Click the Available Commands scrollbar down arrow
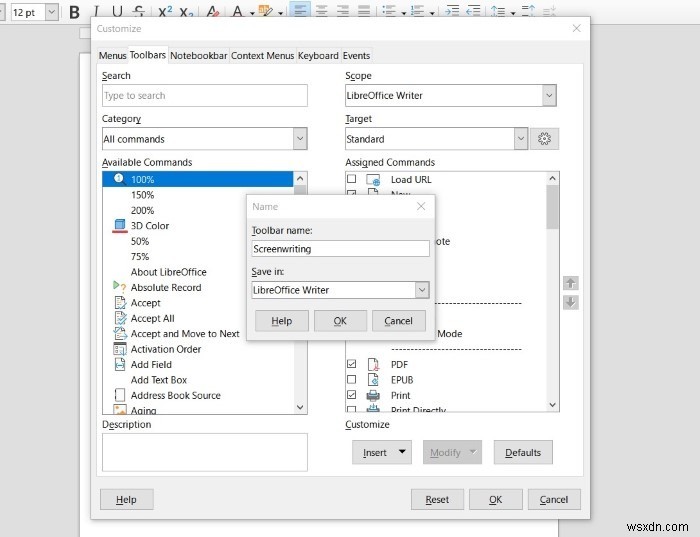 coord(300,407)
